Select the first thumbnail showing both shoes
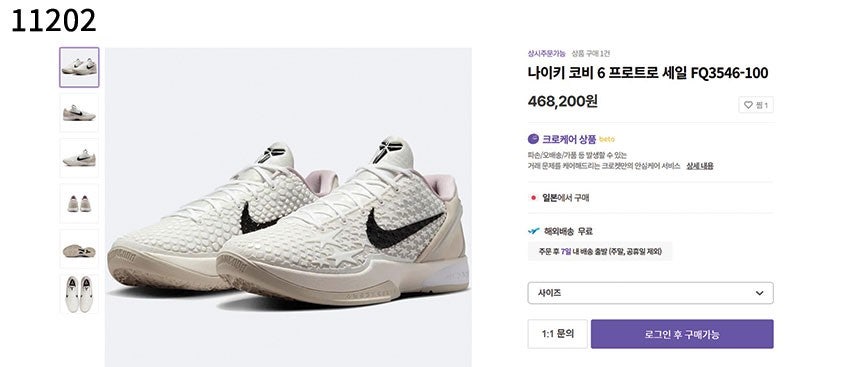 pos(80,67)
